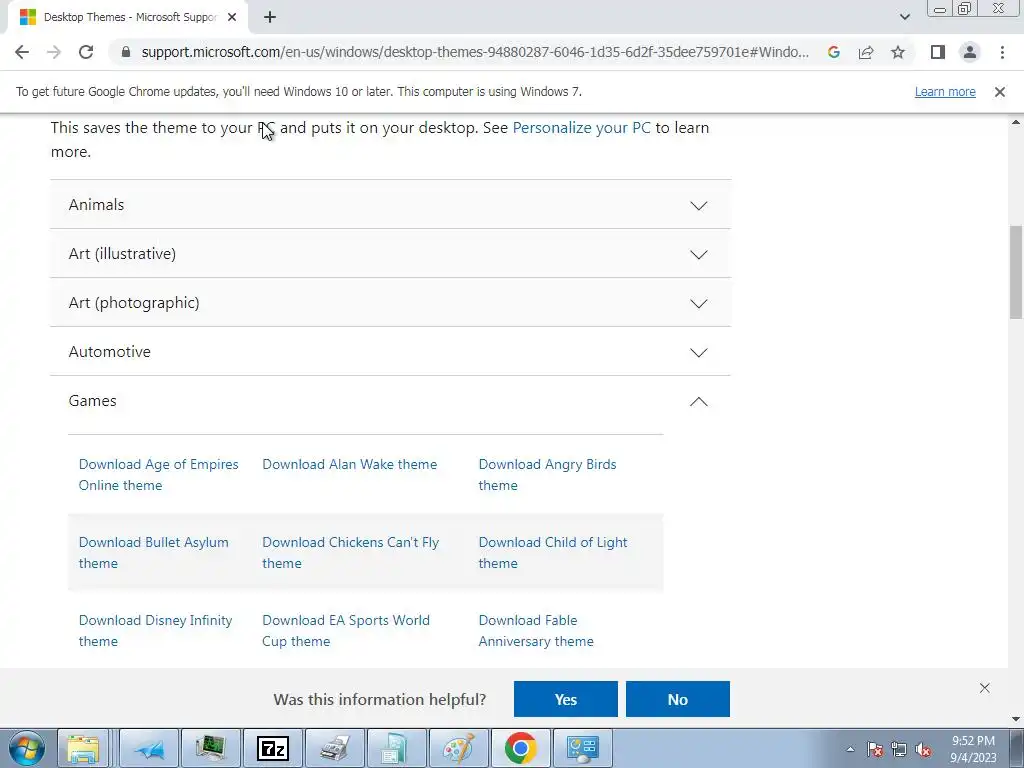Open Windows Explorer from the taskbar
Screen dimensions: 1024x768
tap(83, 748)
